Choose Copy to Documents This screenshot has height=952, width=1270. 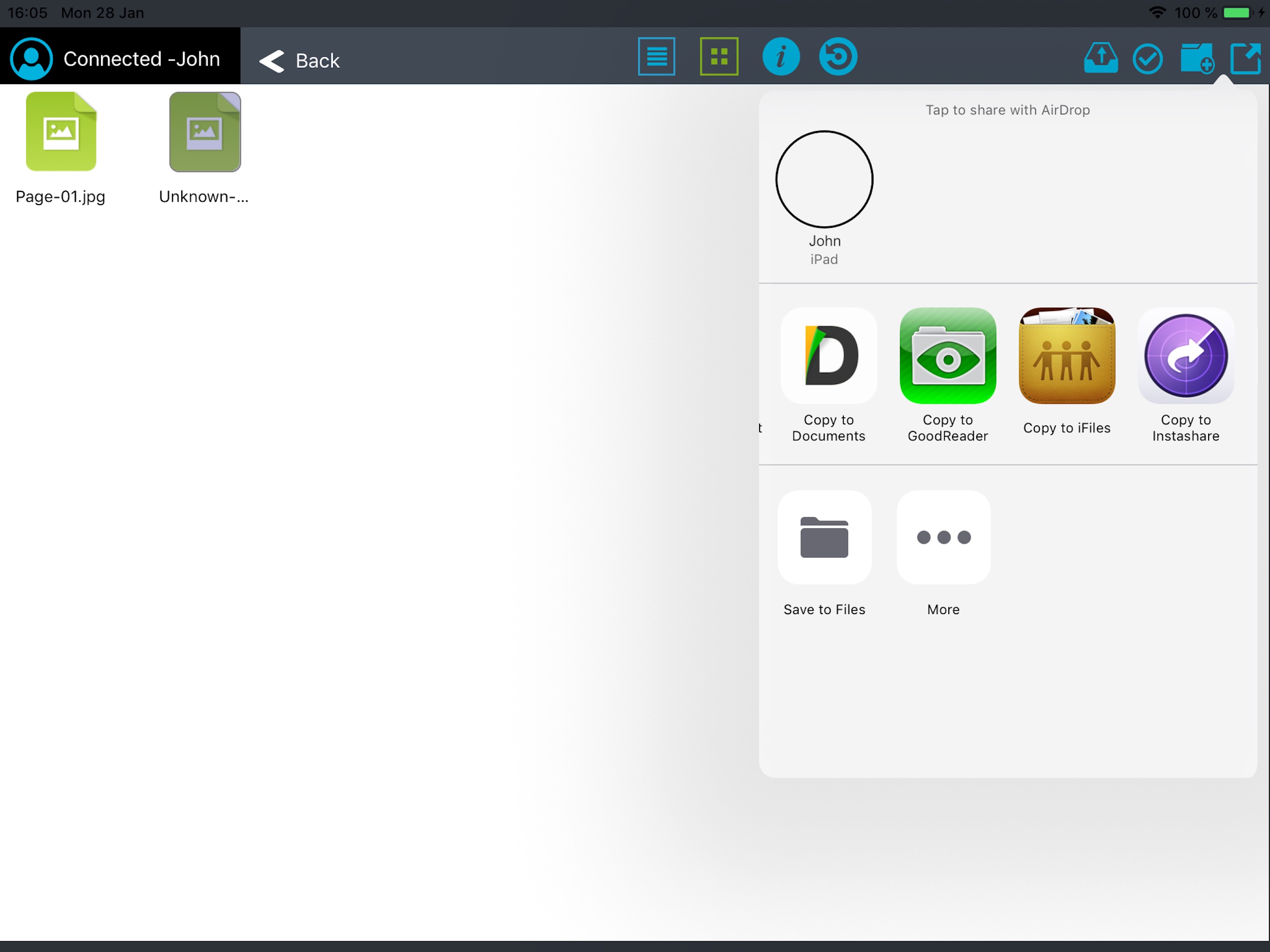[x=828, y=356]
